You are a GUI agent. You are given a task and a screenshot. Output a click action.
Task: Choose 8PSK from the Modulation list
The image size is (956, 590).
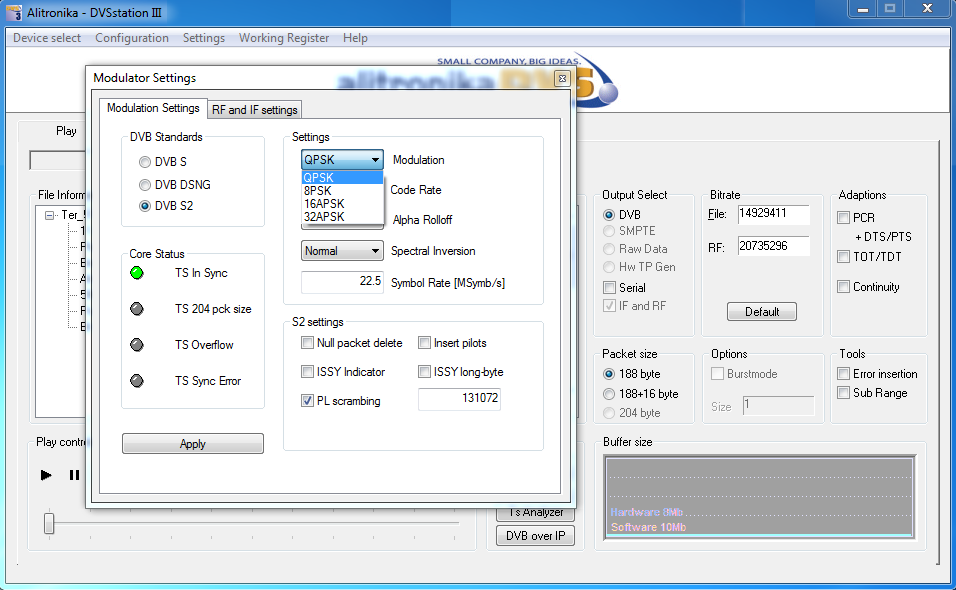click(318, 190)
